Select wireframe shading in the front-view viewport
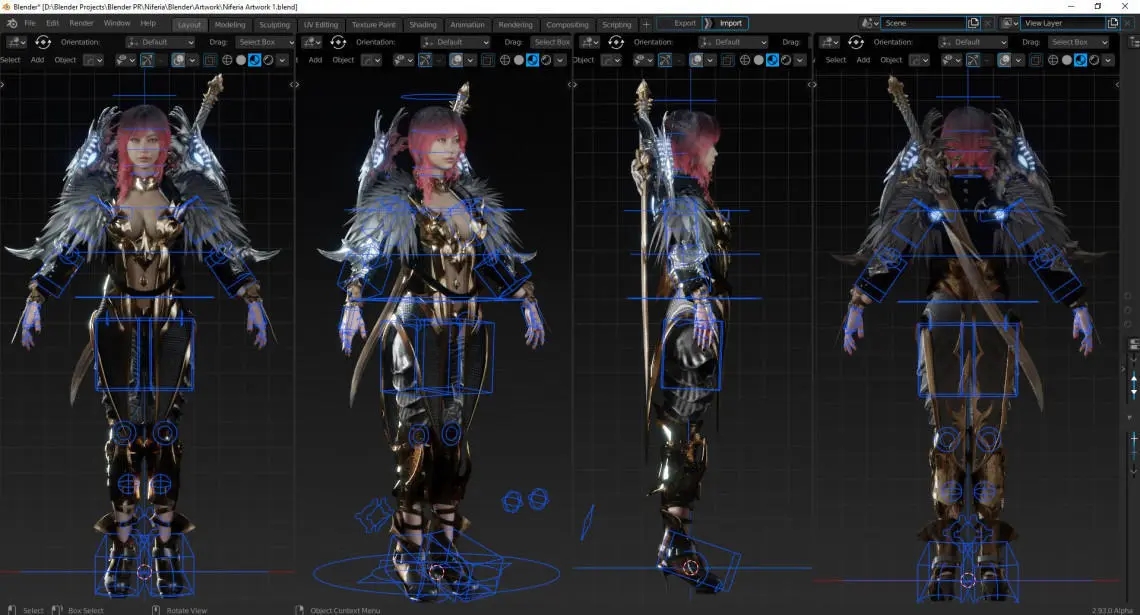This screenshot has width=1140, height=615. coord(227,60)
